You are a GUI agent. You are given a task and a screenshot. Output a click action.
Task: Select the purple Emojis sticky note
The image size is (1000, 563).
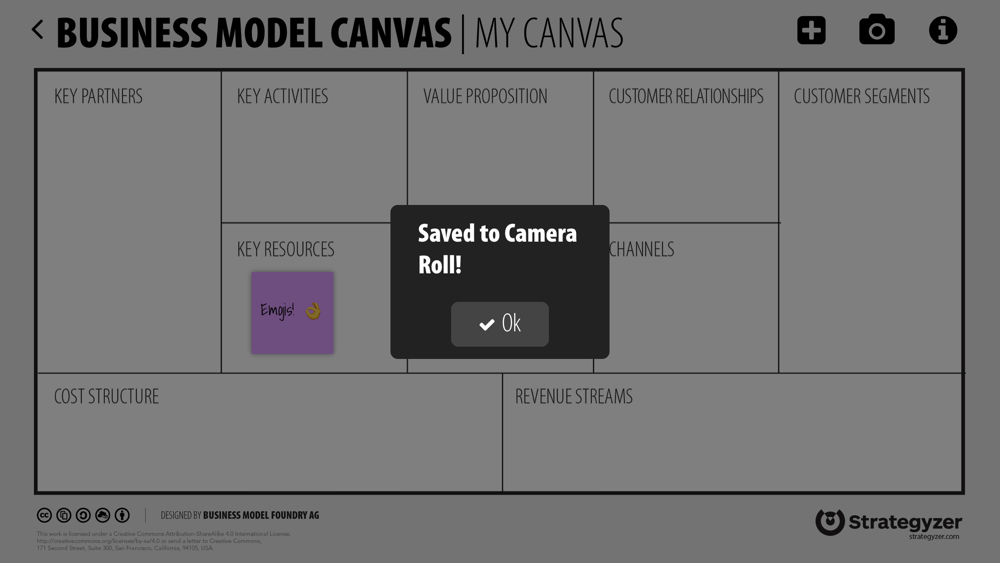292,312
